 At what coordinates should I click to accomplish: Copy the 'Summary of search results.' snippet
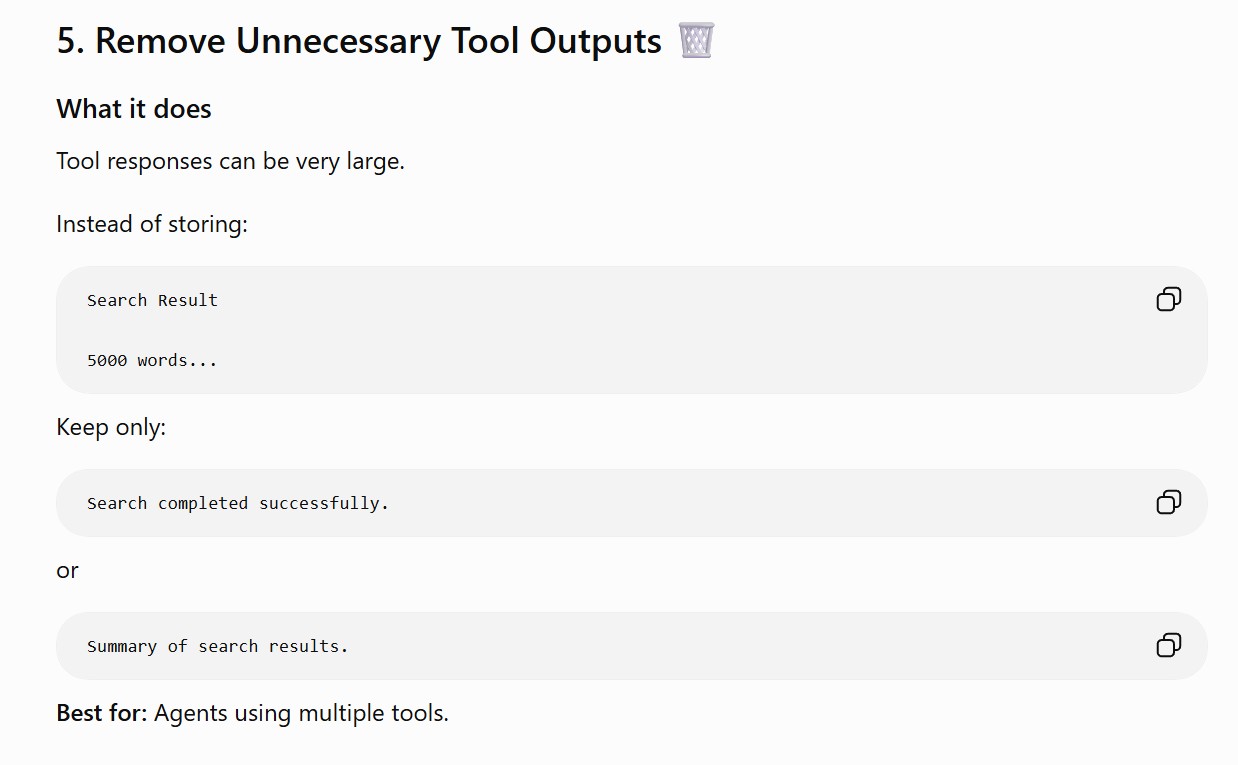pos(1168,645)
